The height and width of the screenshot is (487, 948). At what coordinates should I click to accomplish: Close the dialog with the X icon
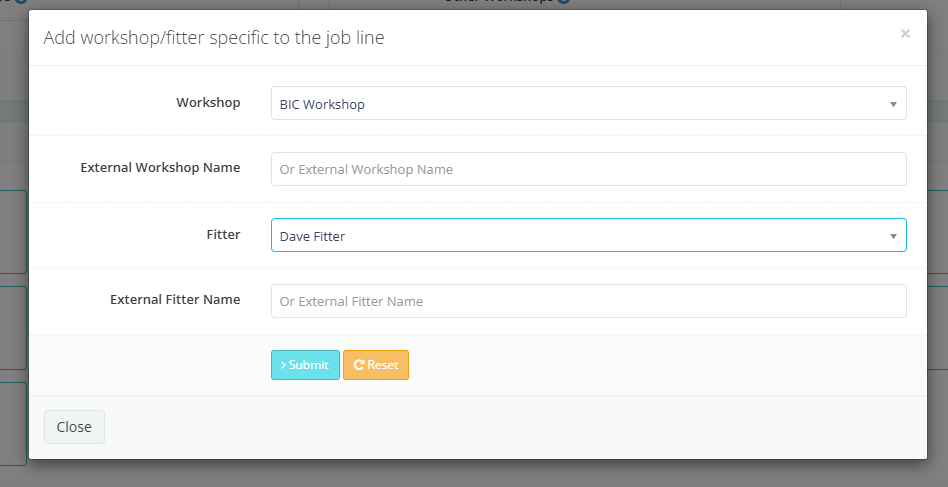(905, 34)
